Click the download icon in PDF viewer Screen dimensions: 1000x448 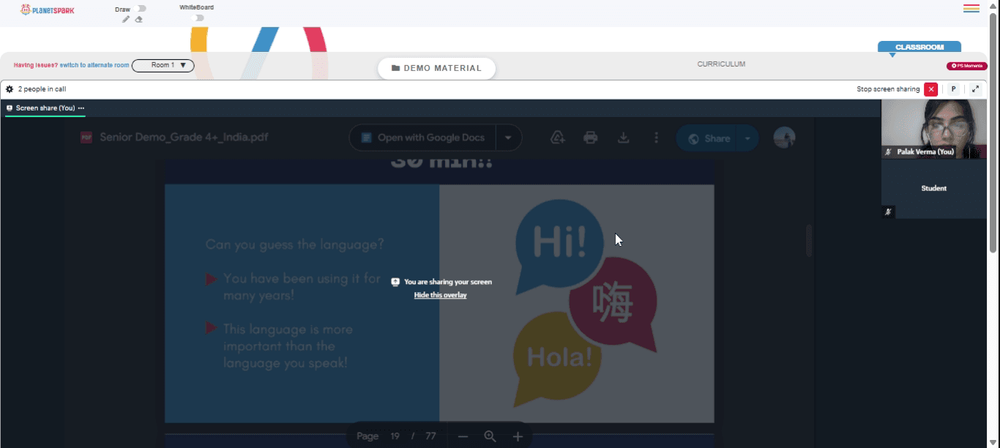624,138
